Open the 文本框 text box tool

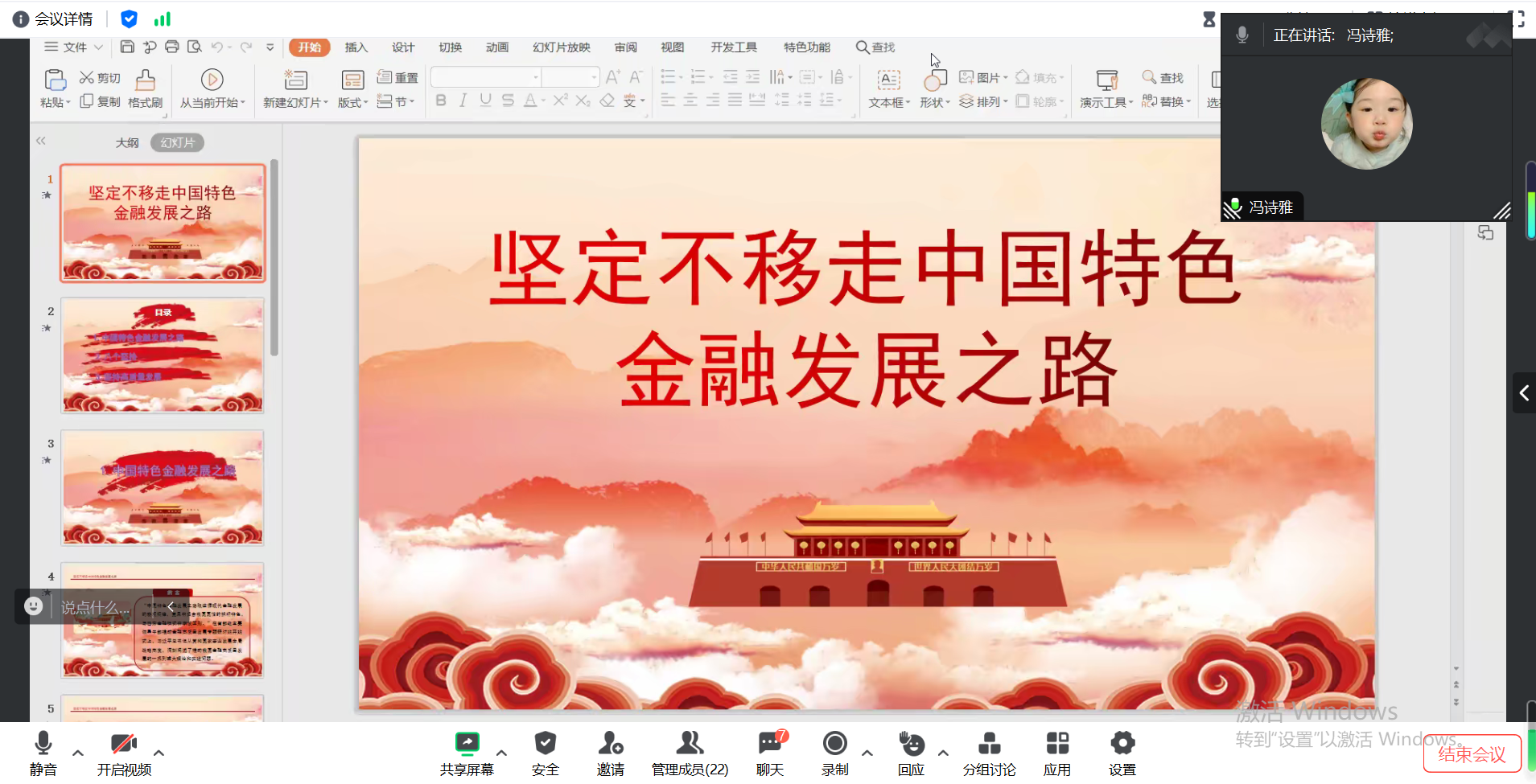887,88
